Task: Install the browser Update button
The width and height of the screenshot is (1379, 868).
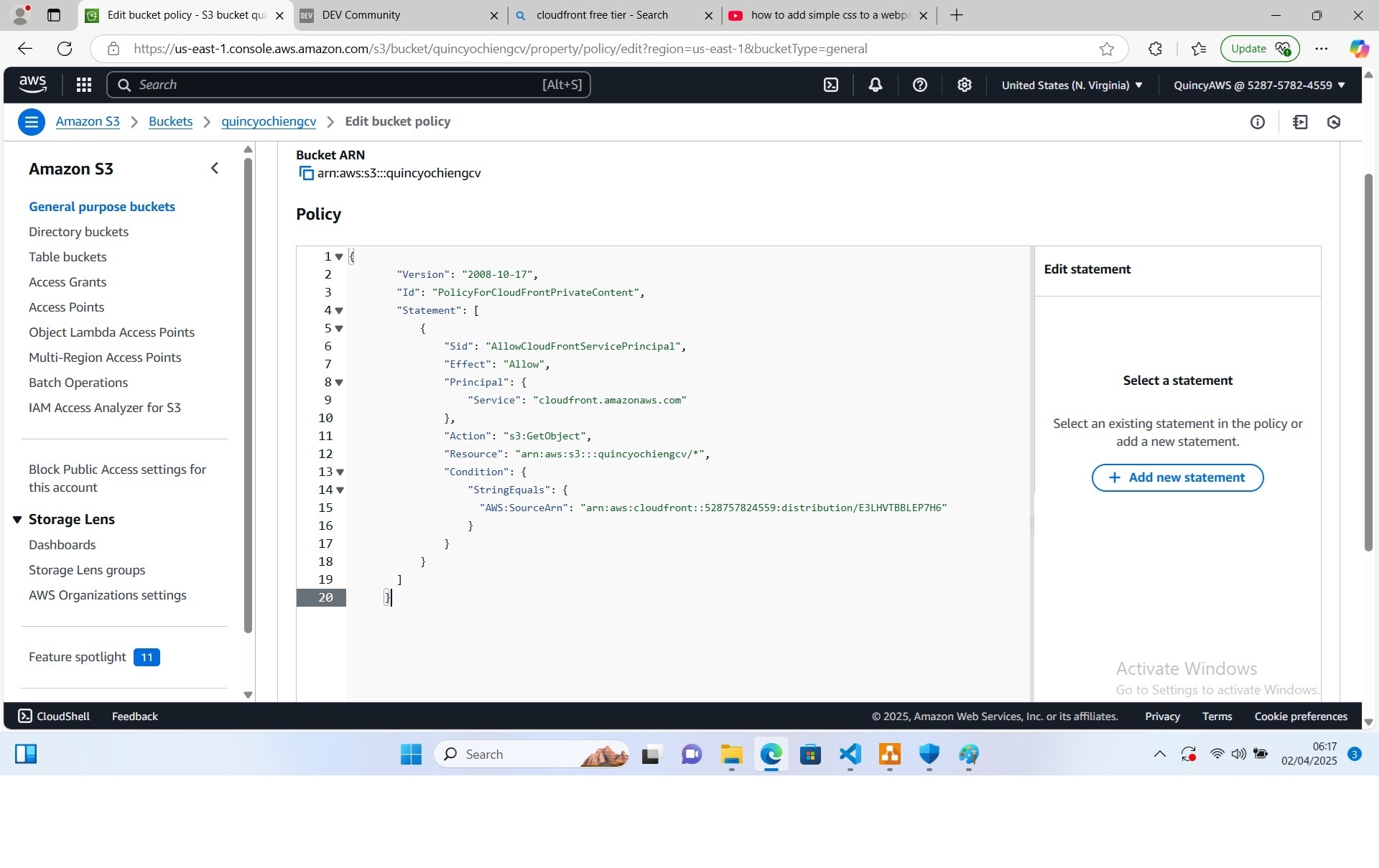Action: point(1260,49)
